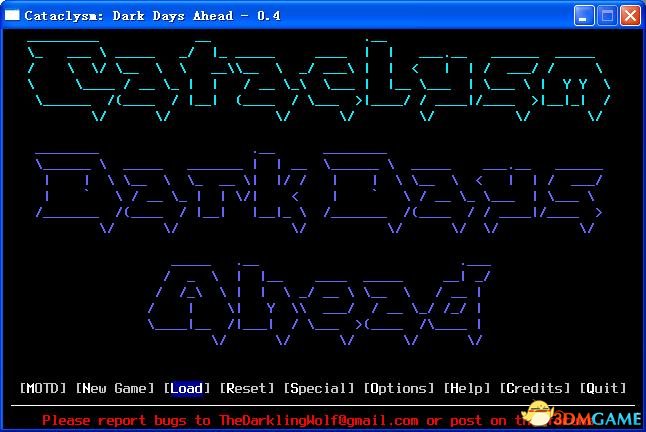Viewport: 646px width, 432px height.
Task: Minimize the Cataclysm window
Action: (584, 16)
